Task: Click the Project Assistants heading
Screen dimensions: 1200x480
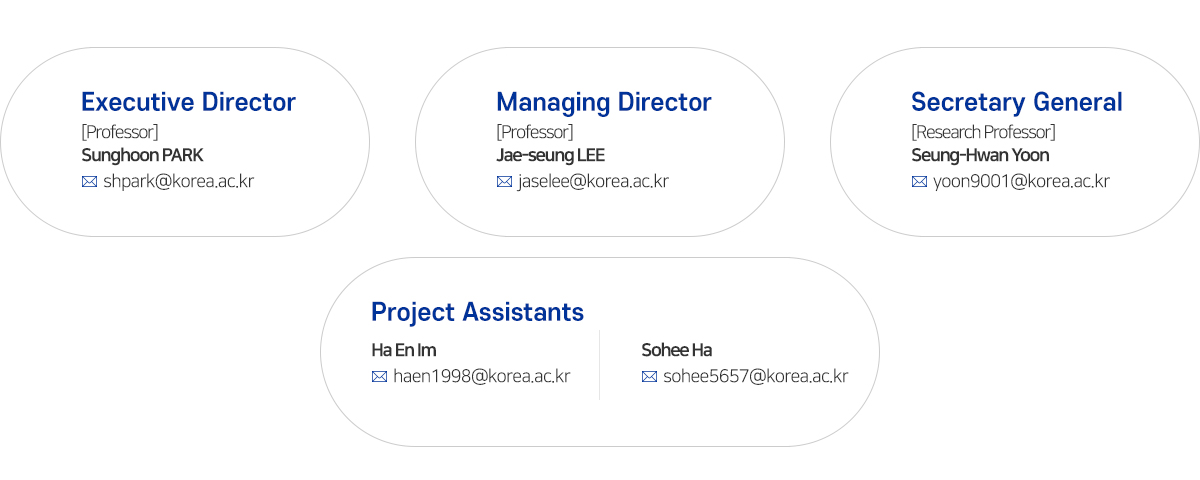Action: tap(477, 312)
